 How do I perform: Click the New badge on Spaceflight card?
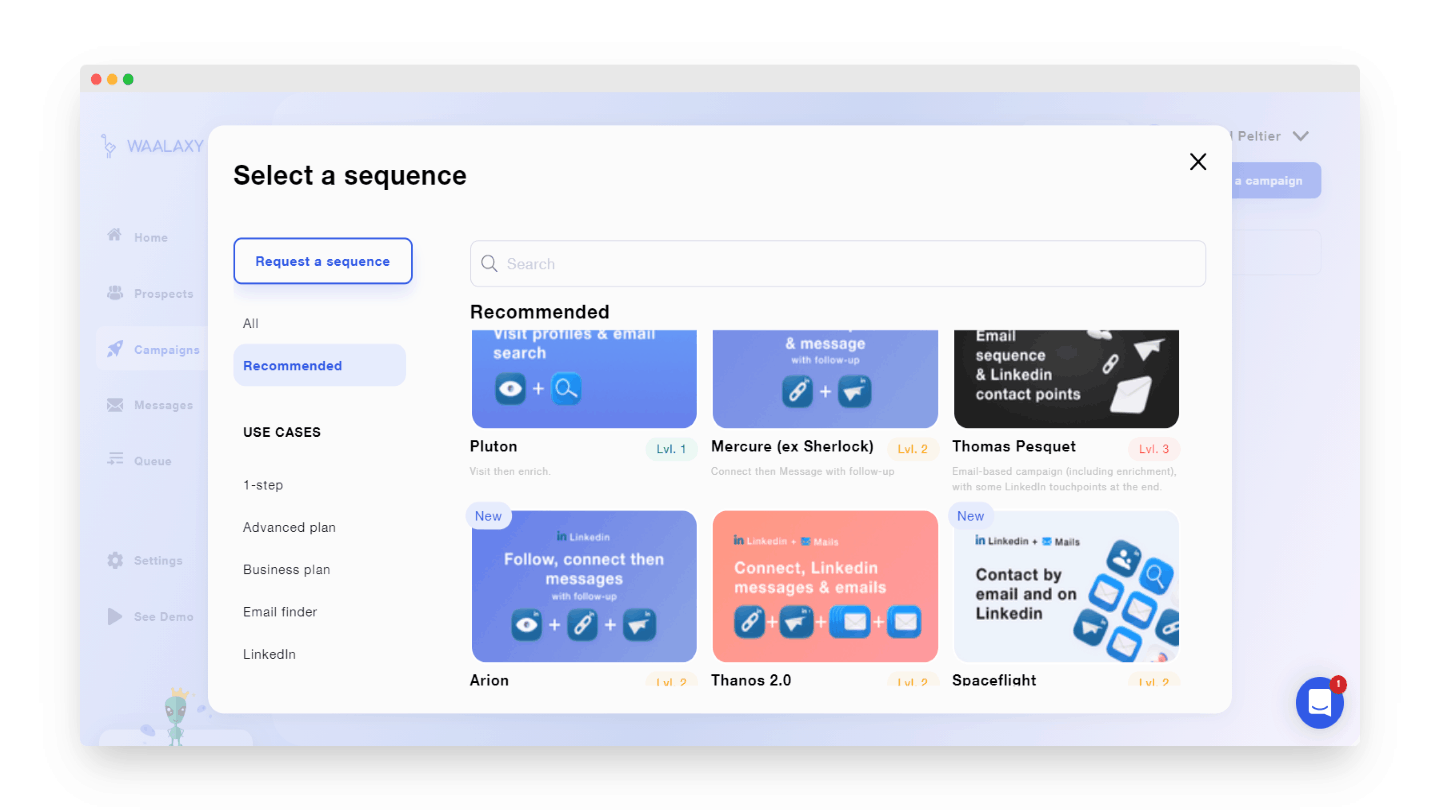point(971,516)
